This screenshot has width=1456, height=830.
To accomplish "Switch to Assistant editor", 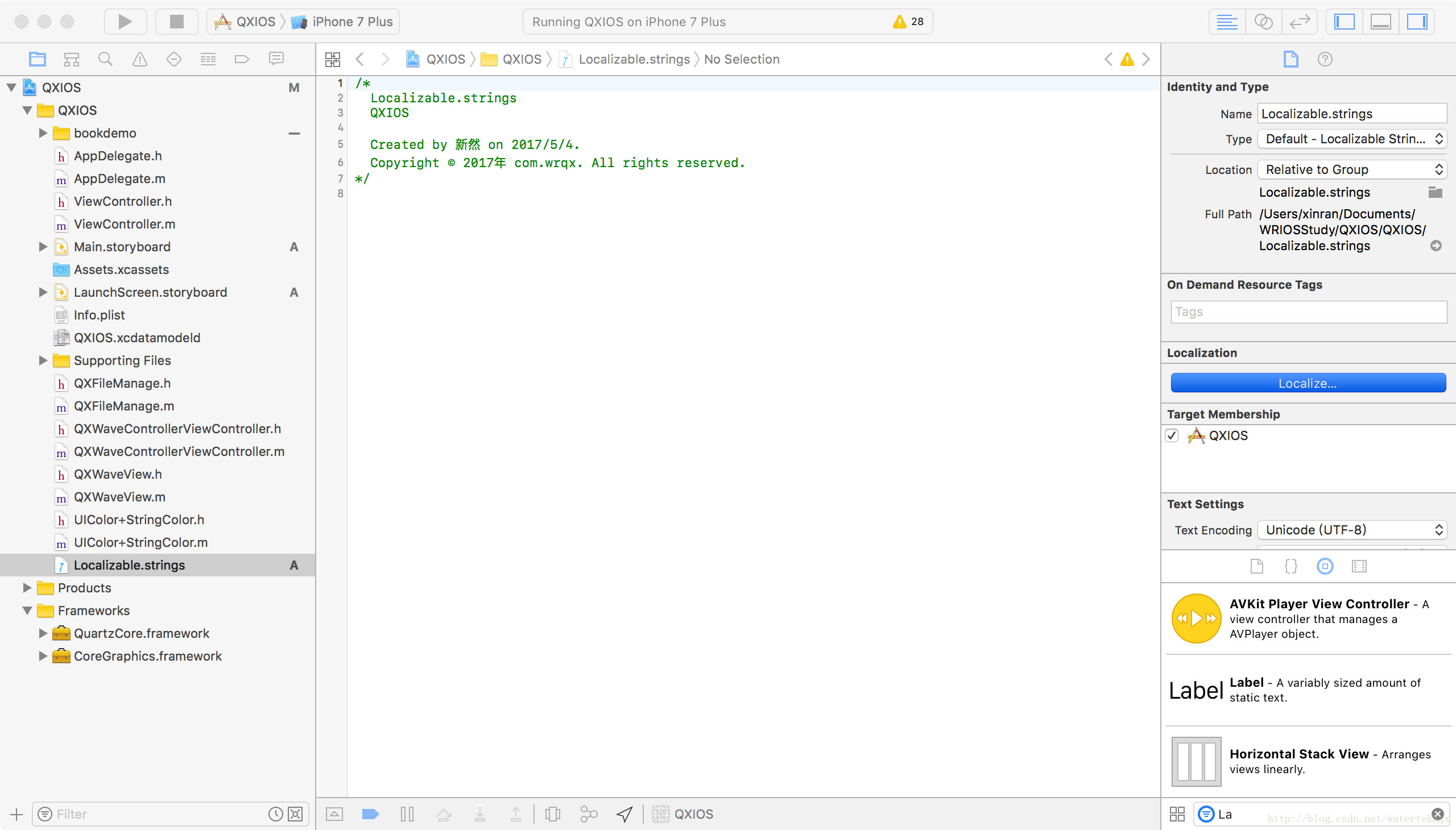I will (1263, 22).
